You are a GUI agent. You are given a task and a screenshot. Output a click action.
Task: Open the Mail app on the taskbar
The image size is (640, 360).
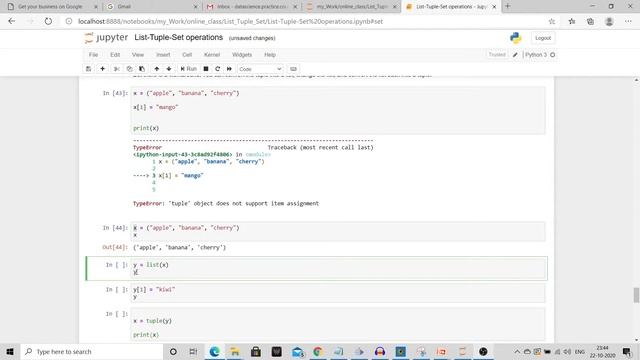298,351
